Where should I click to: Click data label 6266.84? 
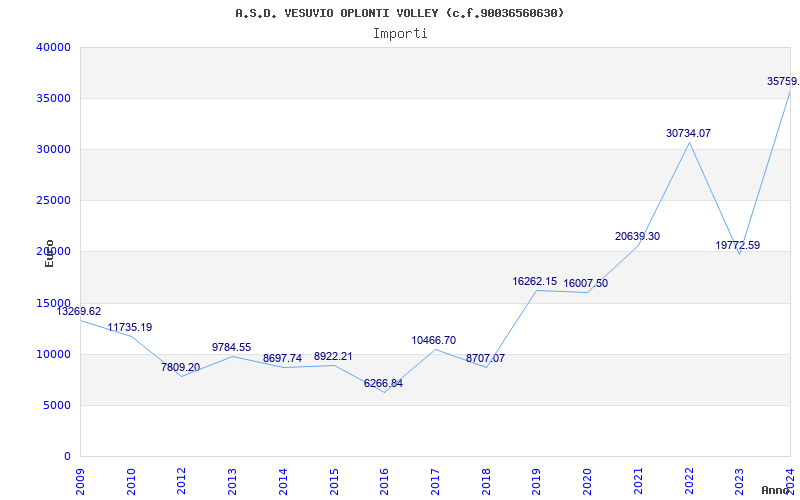pos(383,384)
